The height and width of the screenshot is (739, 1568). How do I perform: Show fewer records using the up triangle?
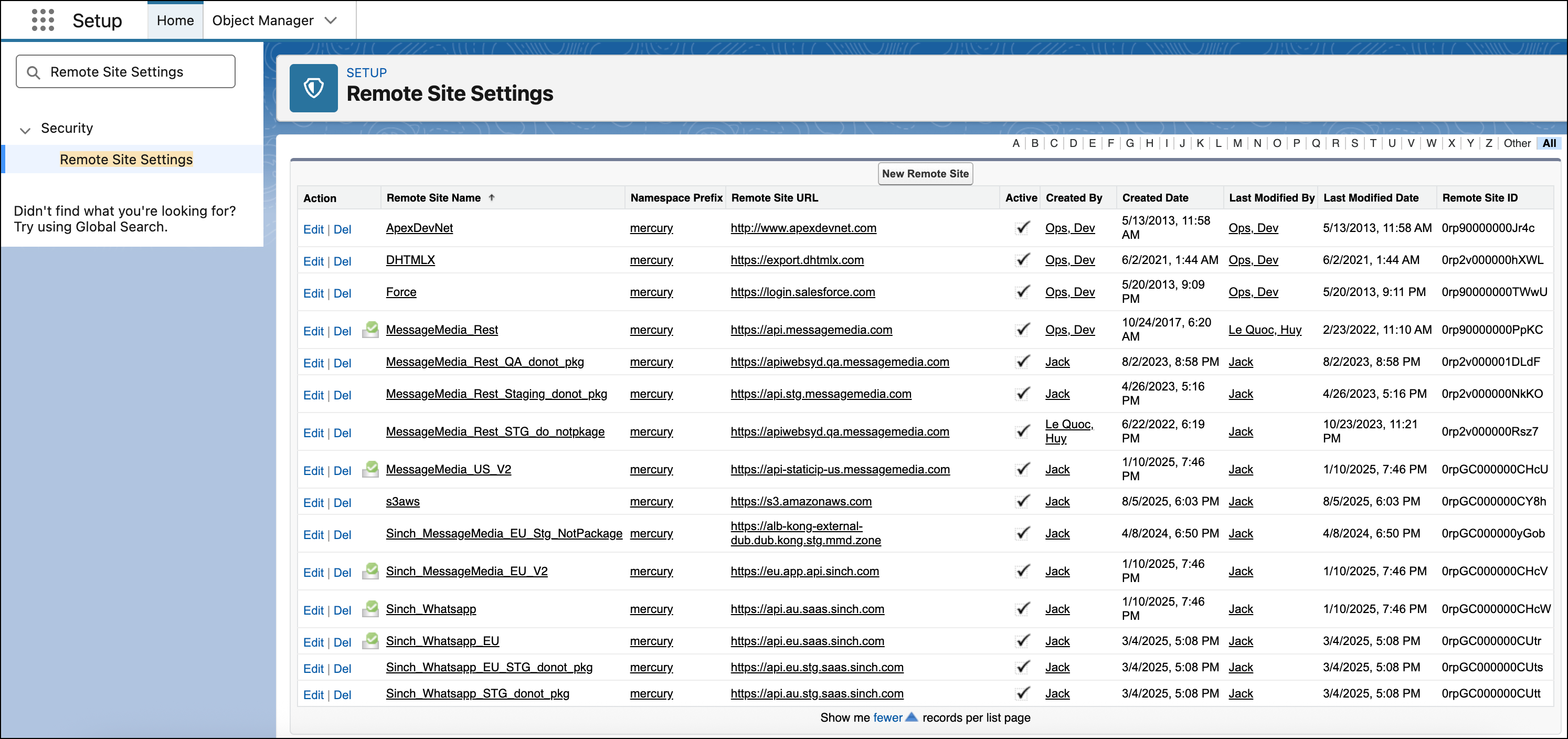tap(911, 716)
